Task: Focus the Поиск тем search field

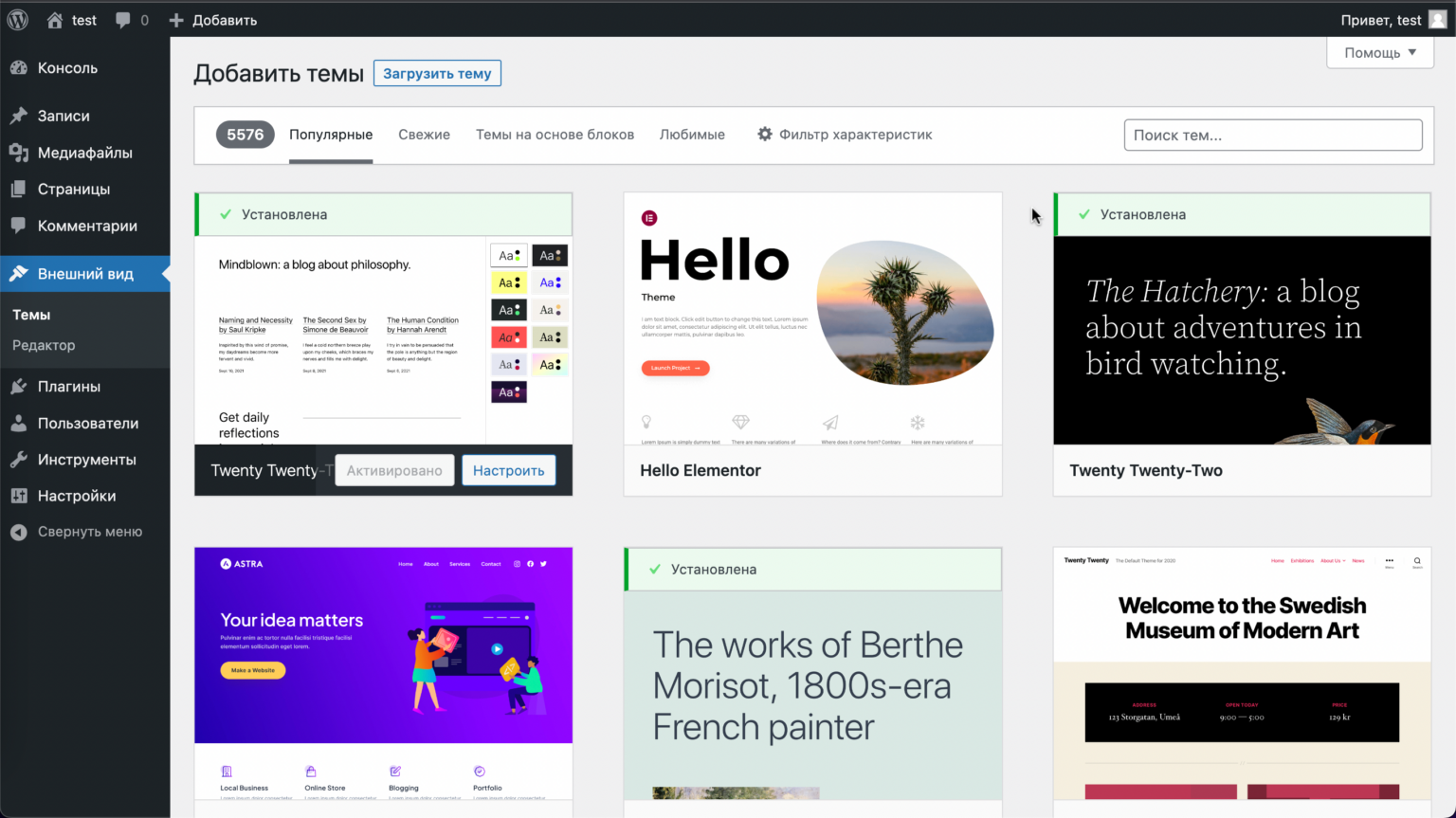Action: coord(1272,136)
